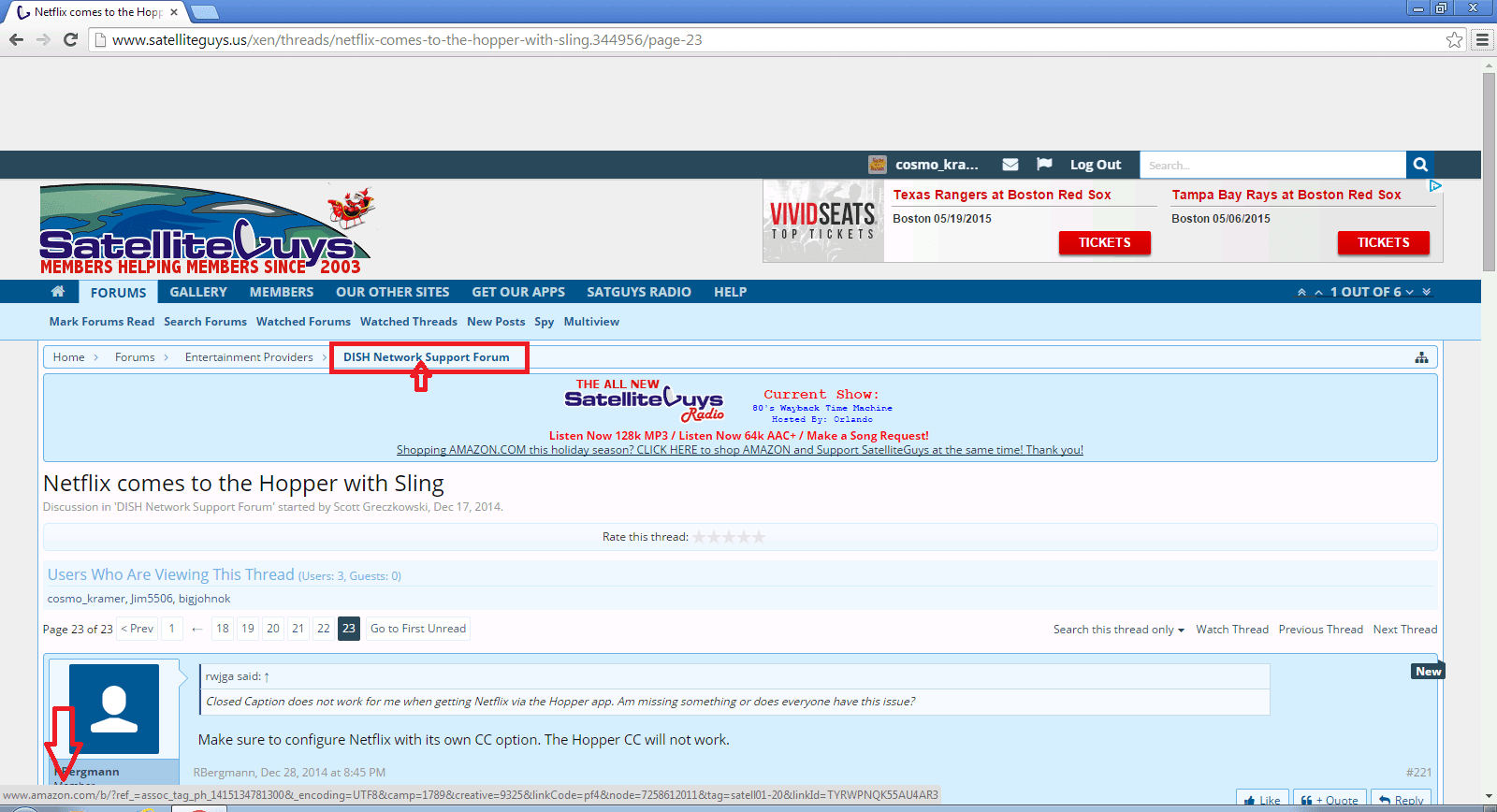Image resolution: width=1497 pixels, height=812 pixels.
Task: Open the alerts flag icon
Action: tap(1044, 165)
